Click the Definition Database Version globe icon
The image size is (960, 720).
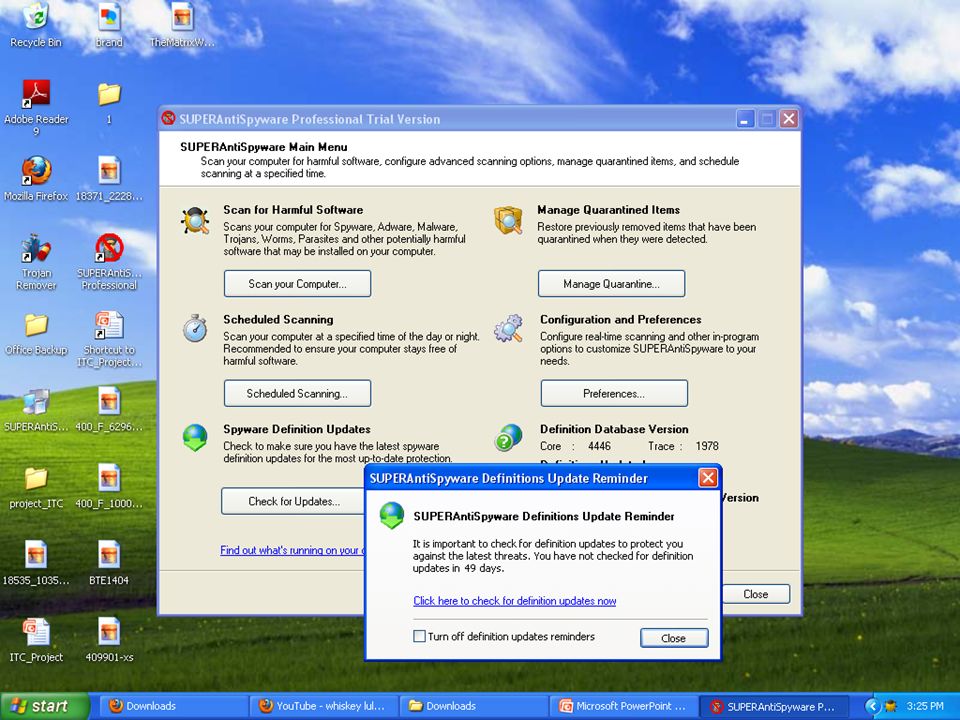coord(509,437)
